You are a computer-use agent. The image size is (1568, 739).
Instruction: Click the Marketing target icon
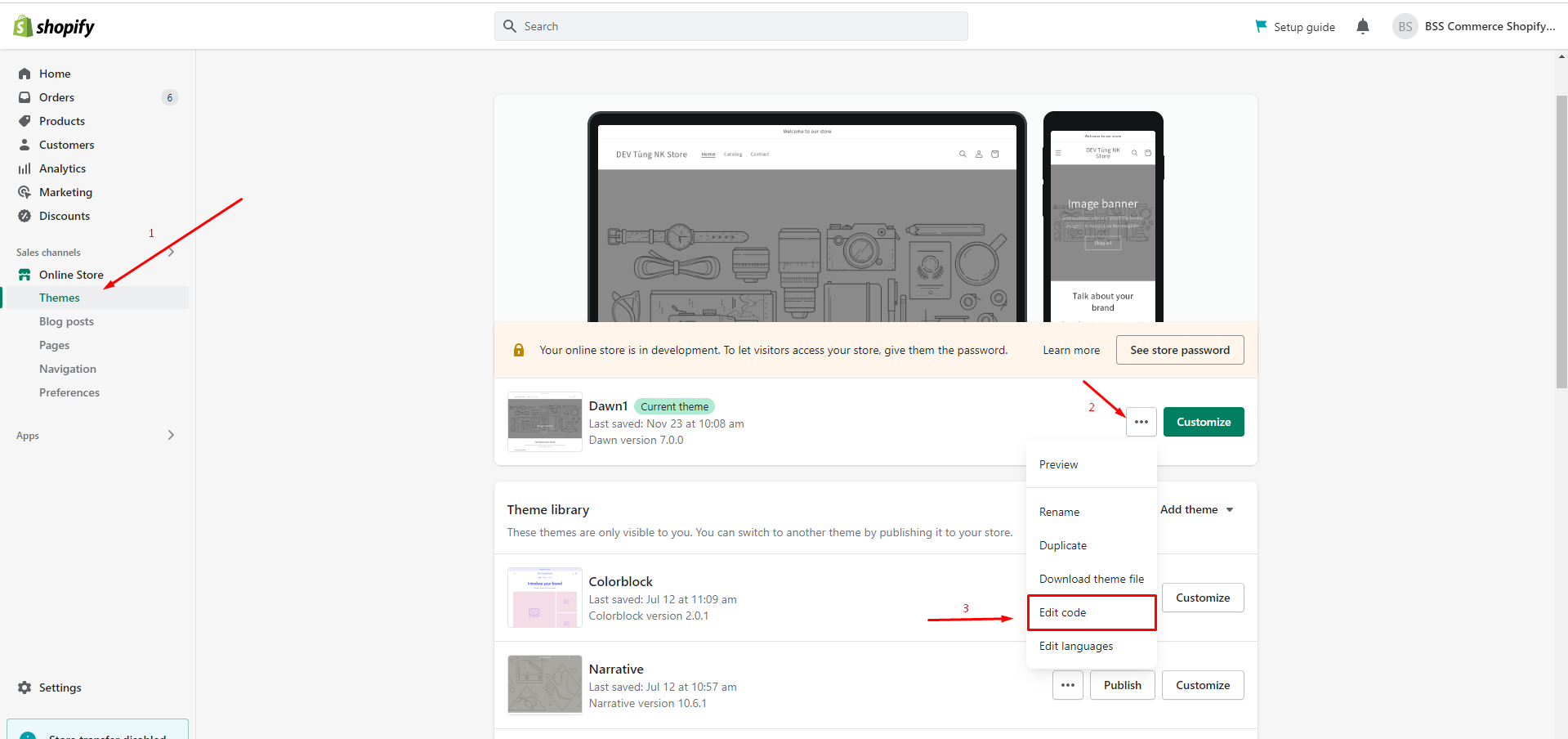(25, 192)
